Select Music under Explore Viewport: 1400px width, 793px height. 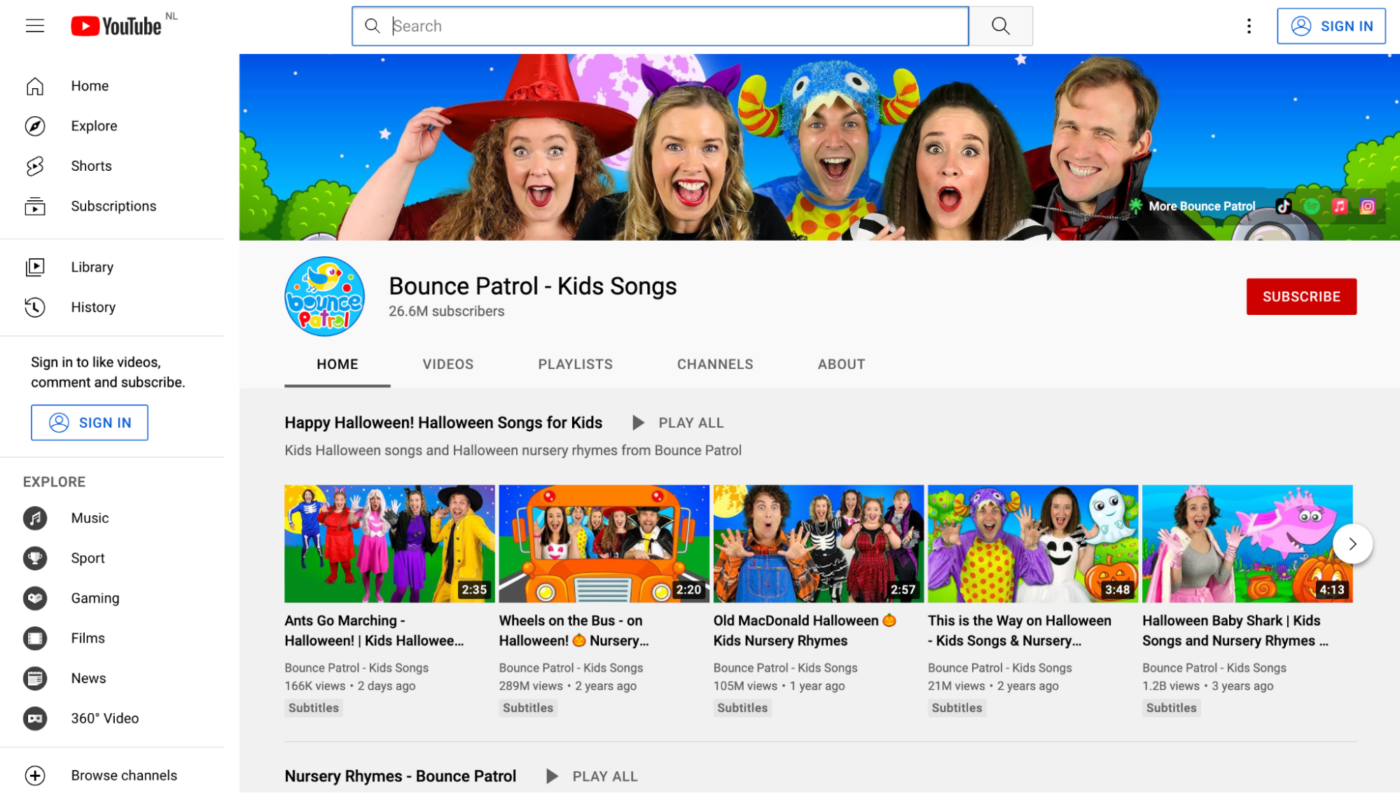(89, 518)
